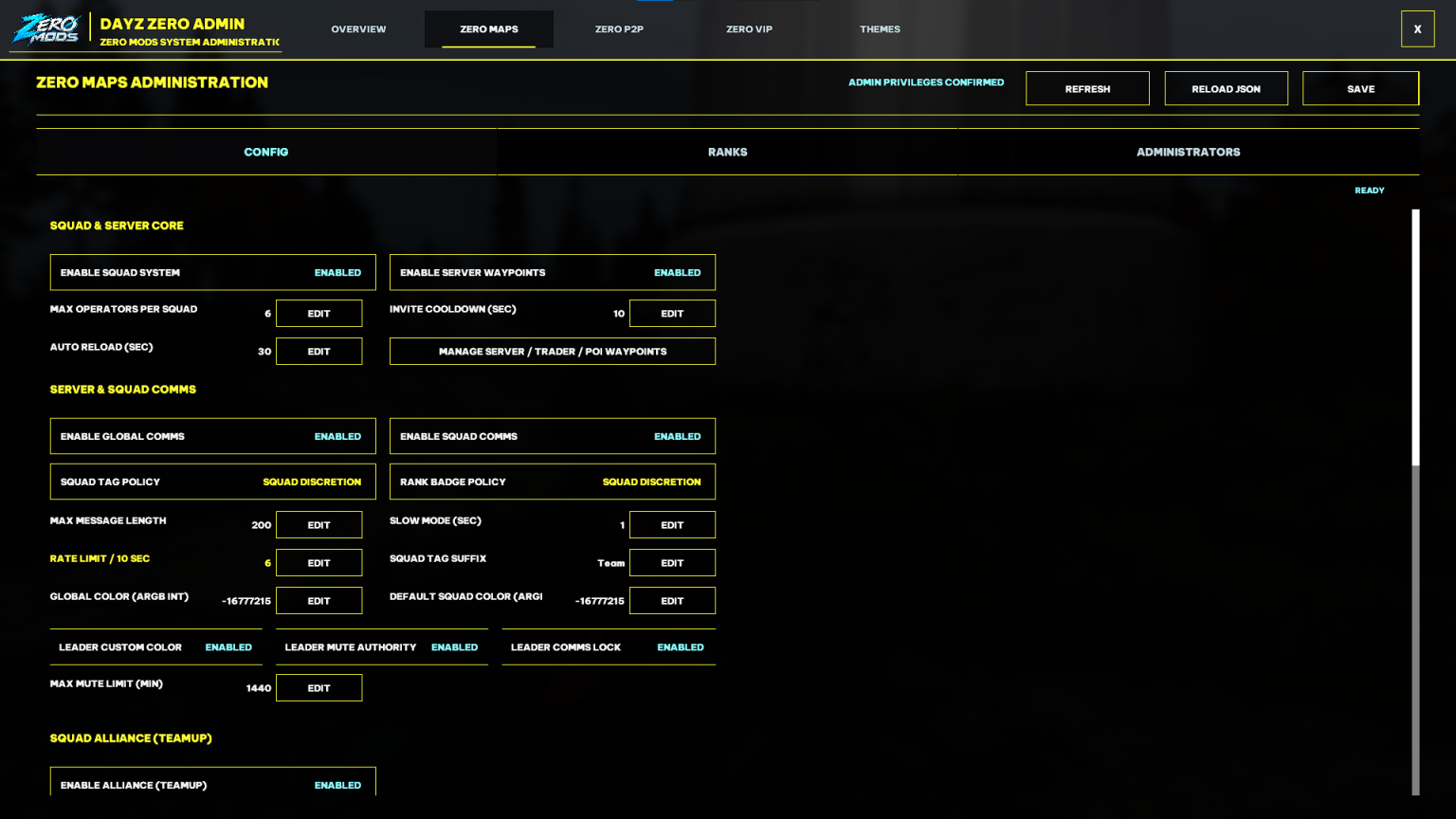1456x819 pixels.
Task: Close the admin panel with X
Action: click(1417, 29)
